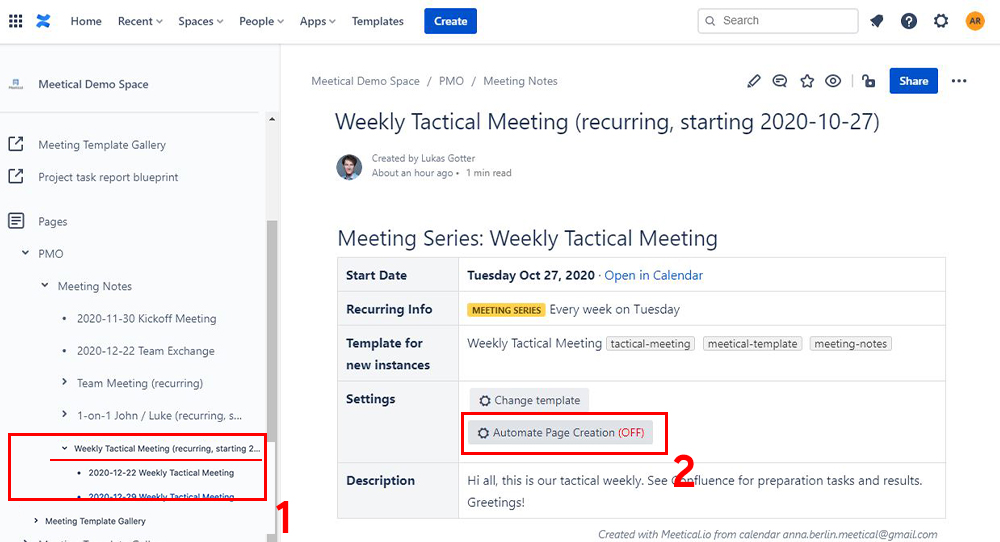1000x542 pixels.
Task: Select PMO page in tree
Action: pyautogui.click(x=50, y=254)
